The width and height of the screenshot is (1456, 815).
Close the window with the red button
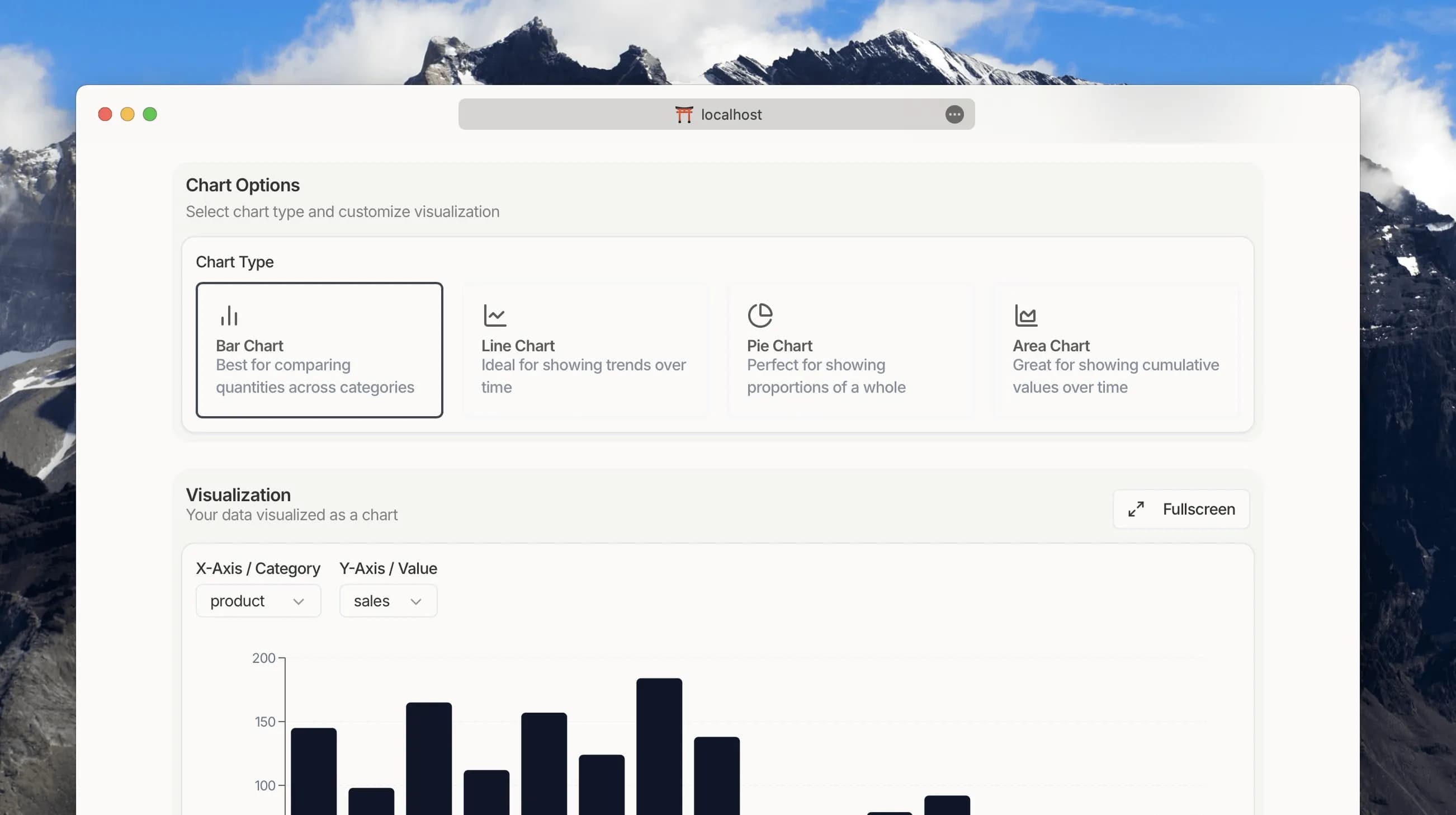click(x=105, y=114)
